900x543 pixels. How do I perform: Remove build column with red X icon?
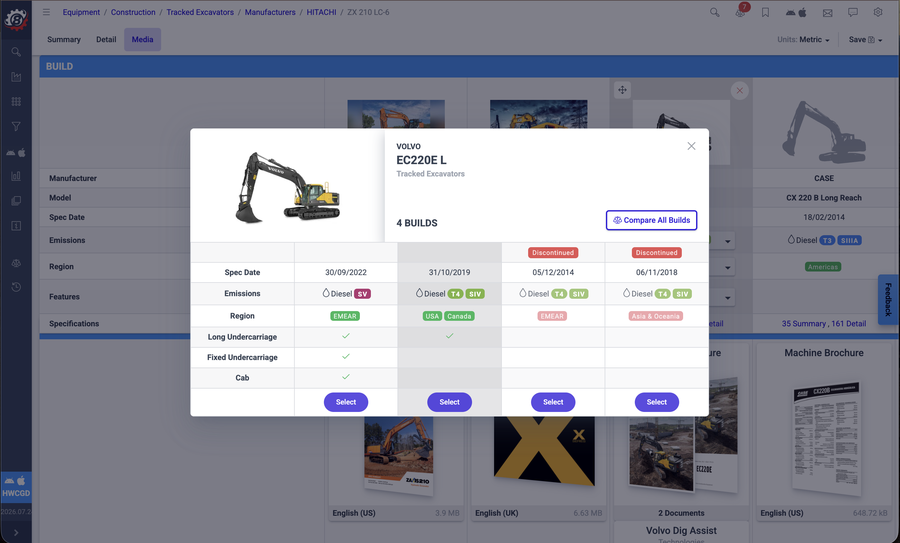point(739,90)
